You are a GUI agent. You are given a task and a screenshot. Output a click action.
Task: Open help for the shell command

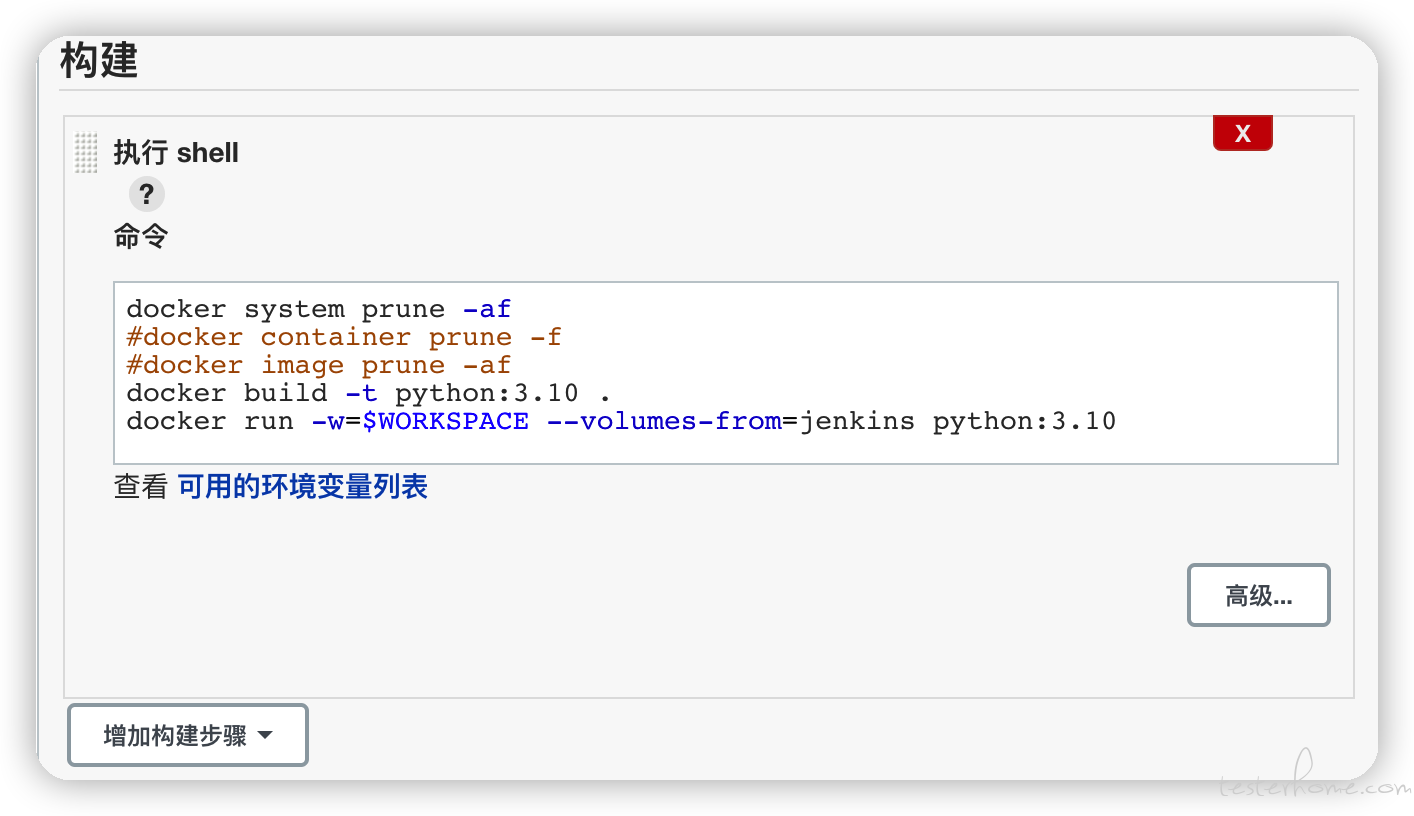(x=146, y=194)
